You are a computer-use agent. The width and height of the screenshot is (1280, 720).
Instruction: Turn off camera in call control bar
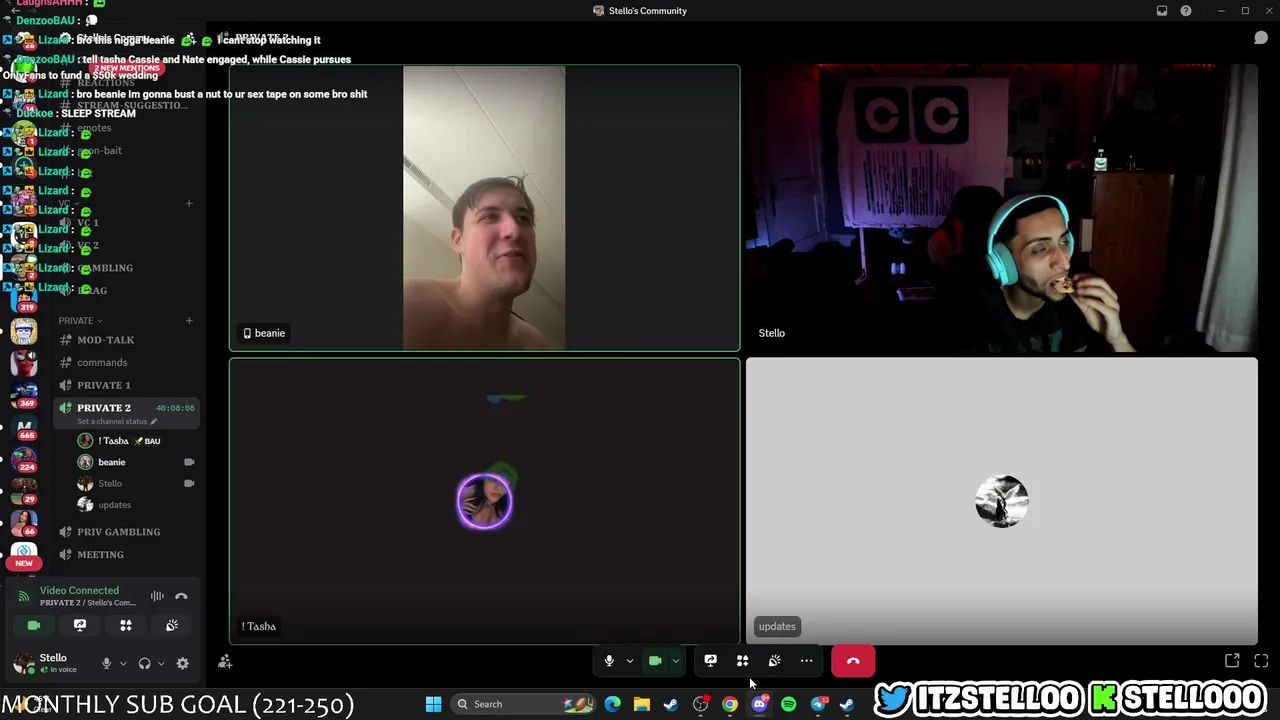pyautogui.click(x=655, y=661)
